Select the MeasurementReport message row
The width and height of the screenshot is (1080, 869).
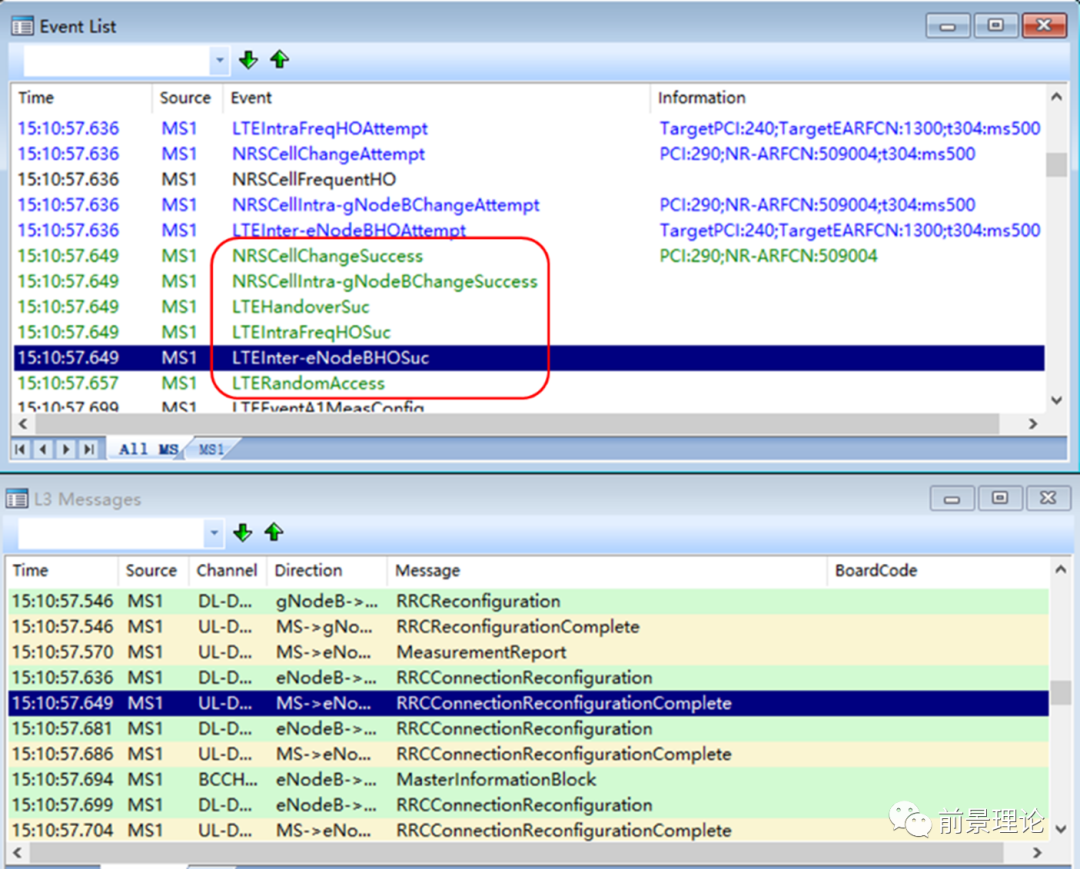coord(528,652)
